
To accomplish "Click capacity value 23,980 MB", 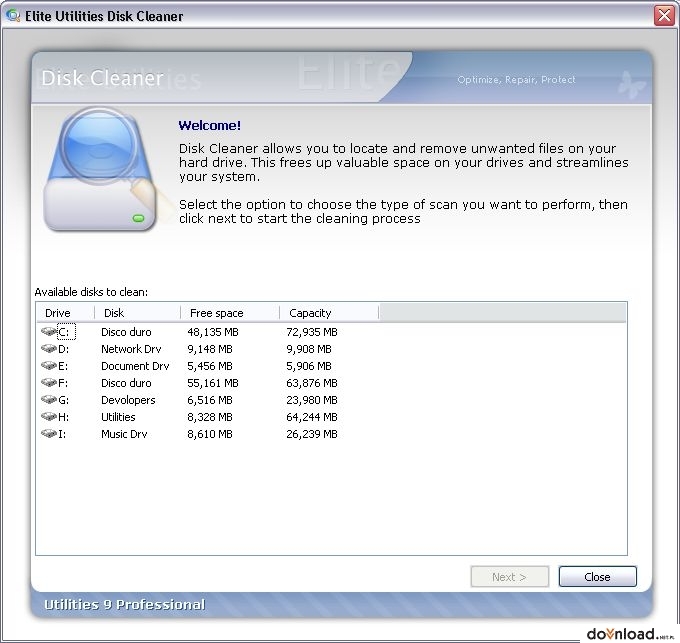I will 312,400.
